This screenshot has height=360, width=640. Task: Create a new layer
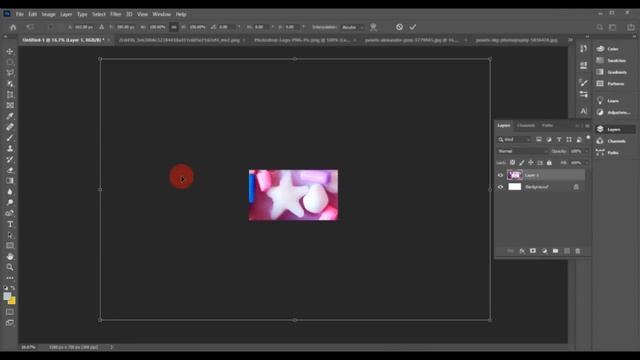[567, 251]
